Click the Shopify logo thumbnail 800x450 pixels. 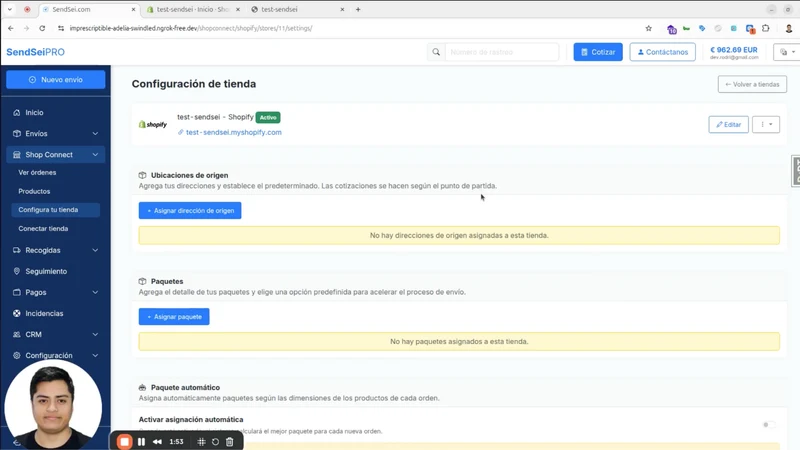(x=153, y=124)
